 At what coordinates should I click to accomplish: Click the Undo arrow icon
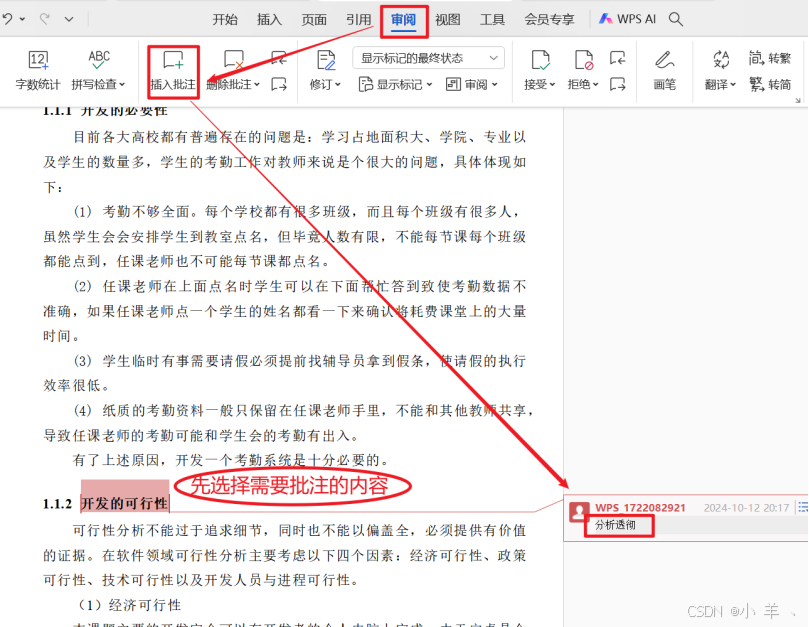coord(7,19)
